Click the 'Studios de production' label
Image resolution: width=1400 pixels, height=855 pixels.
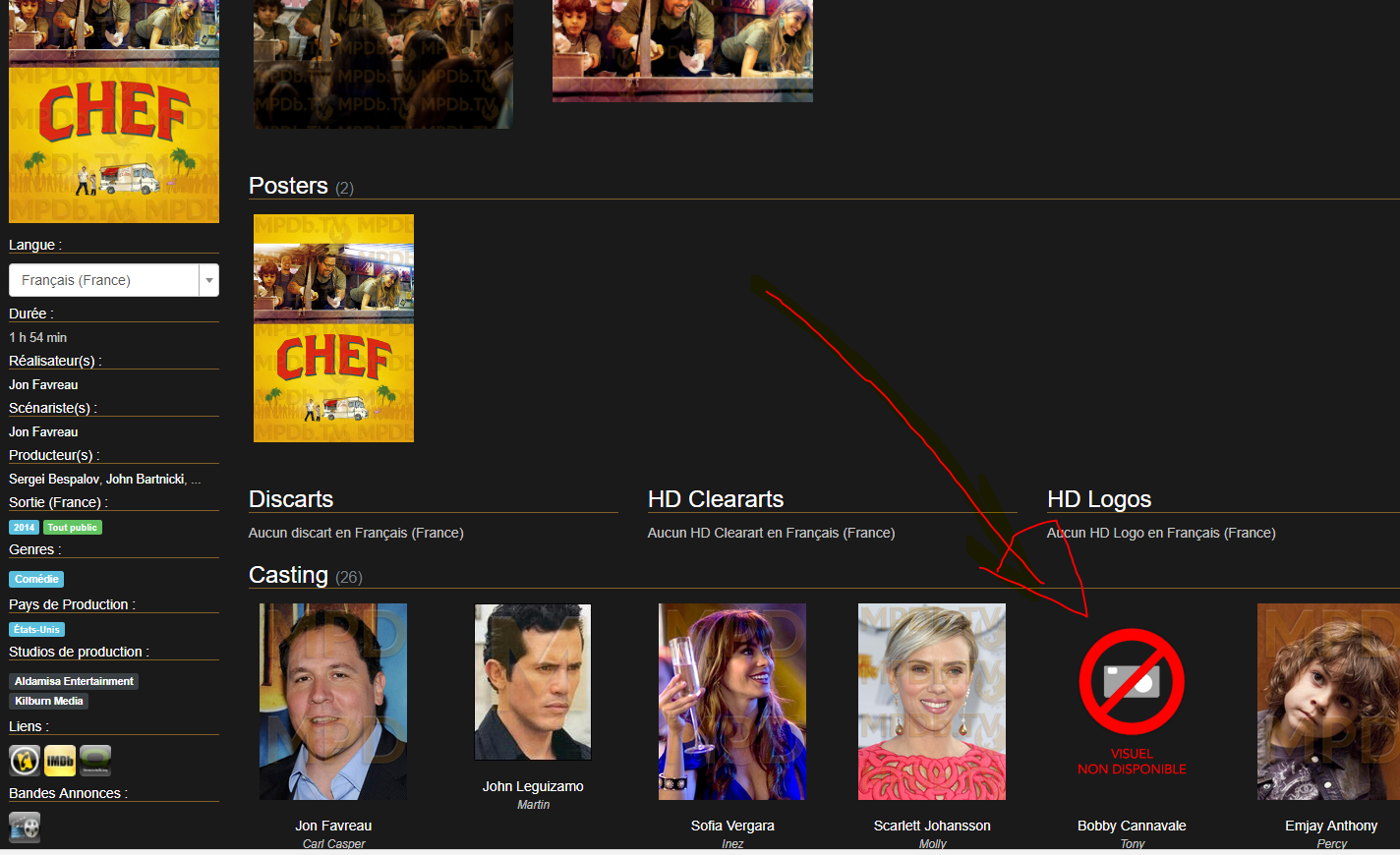(79, 652)
